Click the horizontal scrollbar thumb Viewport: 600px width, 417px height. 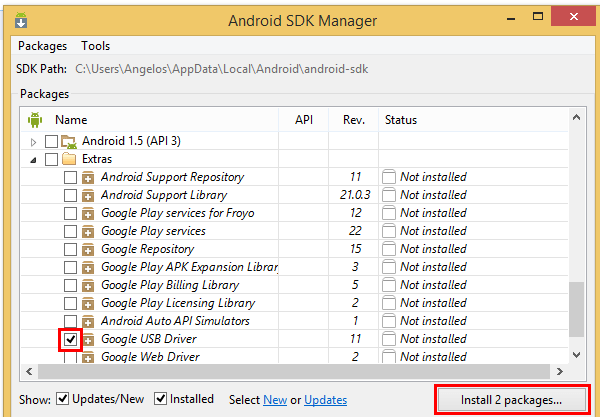coord(294,371)
